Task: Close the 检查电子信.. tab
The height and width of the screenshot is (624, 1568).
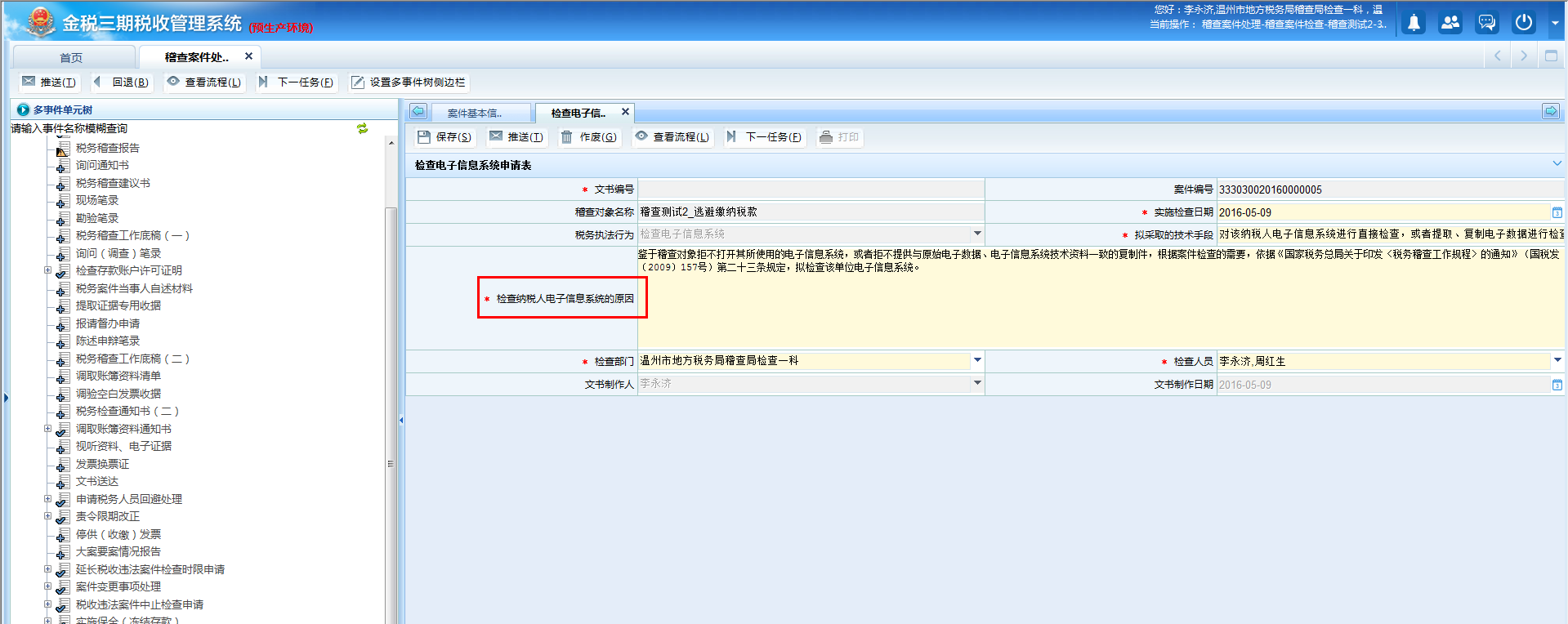Action: tap(625, 112)
